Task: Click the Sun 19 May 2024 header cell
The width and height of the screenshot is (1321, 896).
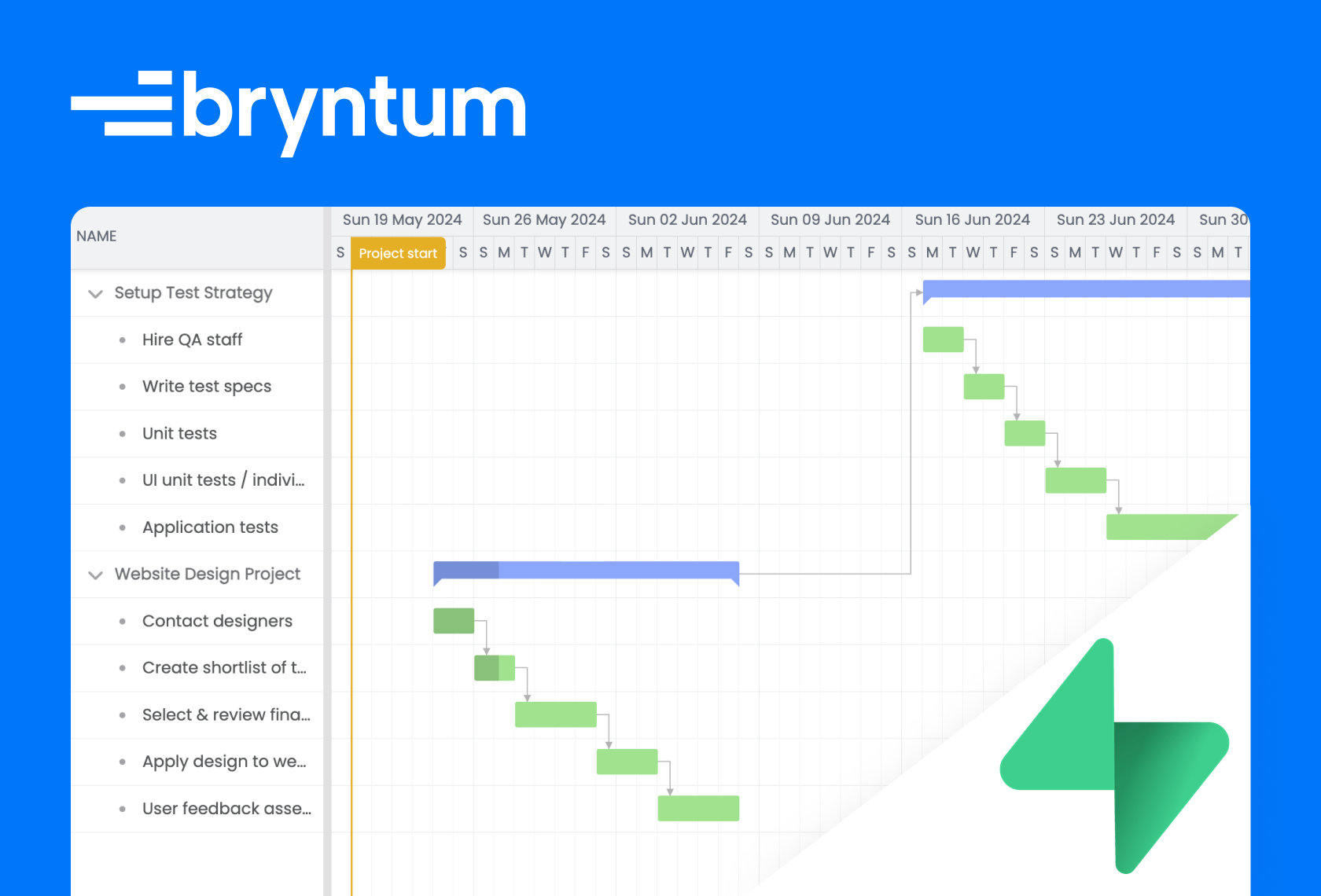Action: pos(402,219)
